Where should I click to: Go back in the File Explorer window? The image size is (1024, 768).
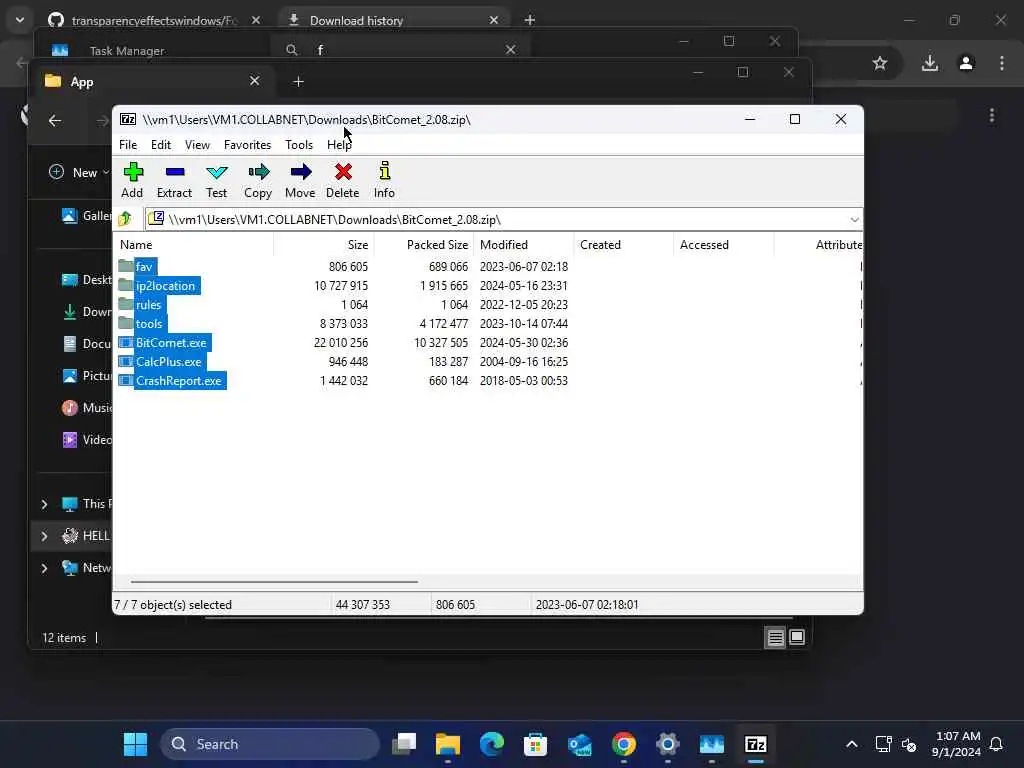point(55,120)
